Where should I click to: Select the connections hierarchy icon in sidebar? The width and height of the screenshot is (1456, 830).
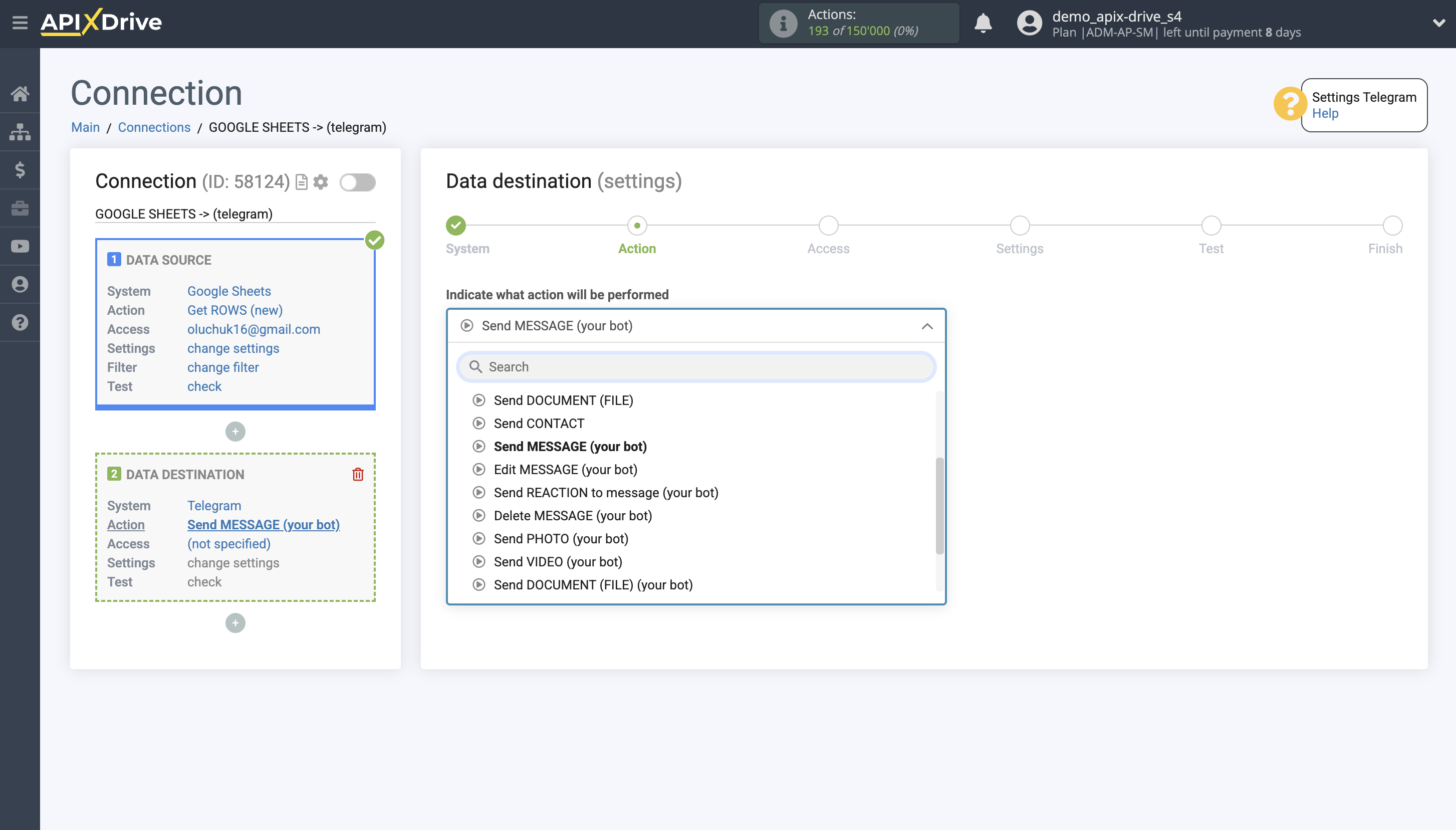[x=21, y=132]
